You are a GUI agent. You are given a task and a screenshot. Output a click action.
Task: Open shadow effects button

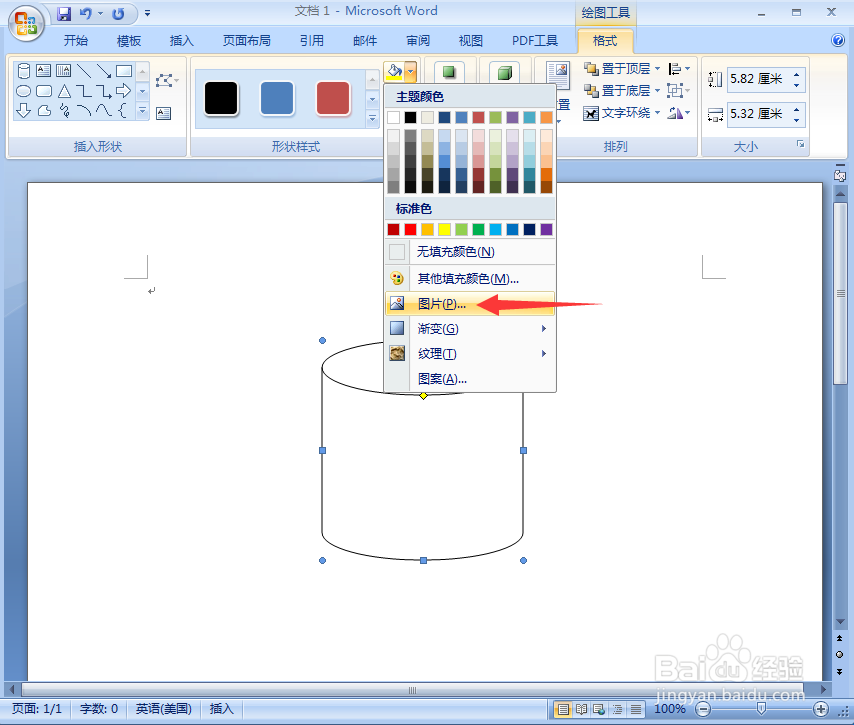(449, 71)
